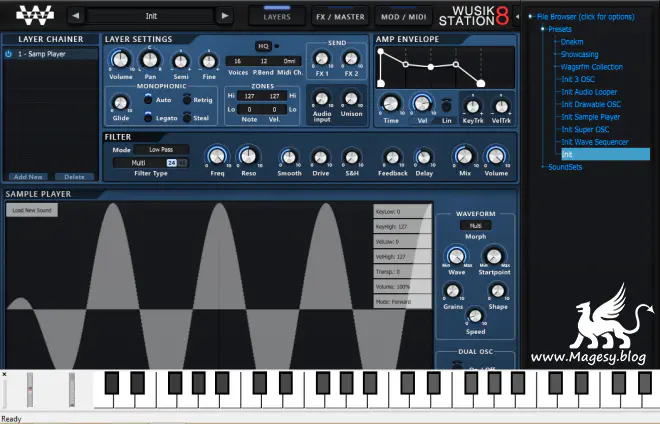Click the FX 1 send knob
This screenshot has height=424, width=660.
coord(322,58)
